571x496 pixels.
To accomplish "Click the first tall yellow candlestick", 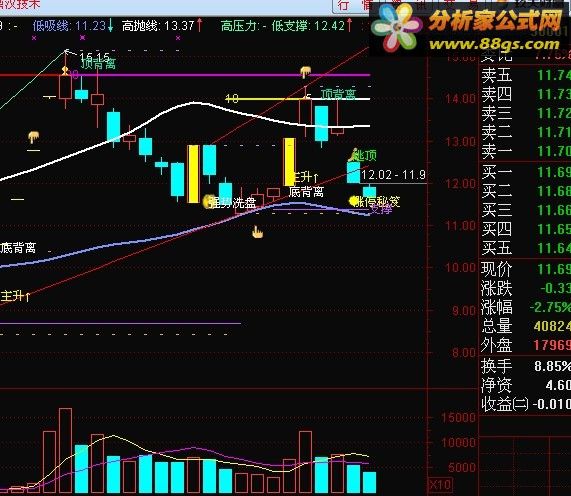I will (193, 174).
